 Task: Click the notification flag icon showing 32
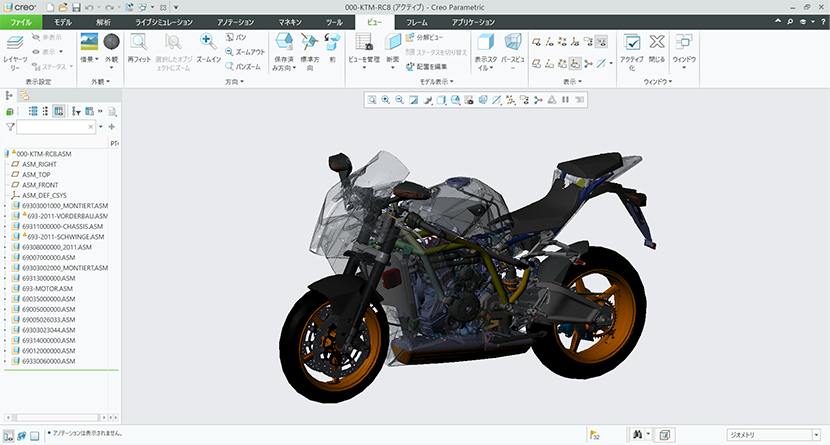point(594,435)
